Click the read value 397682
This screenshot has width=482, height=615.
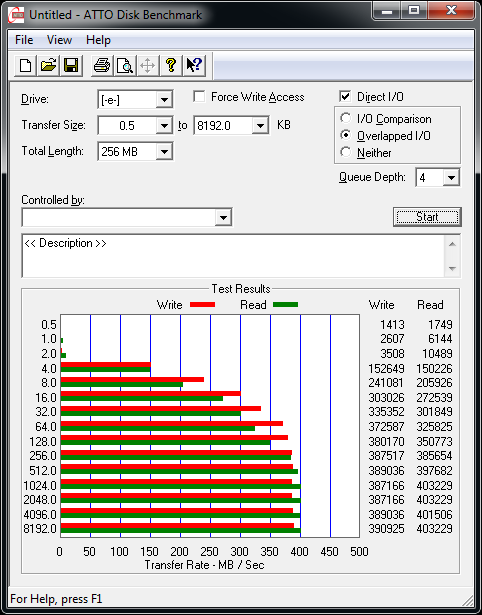coord(435,470)
